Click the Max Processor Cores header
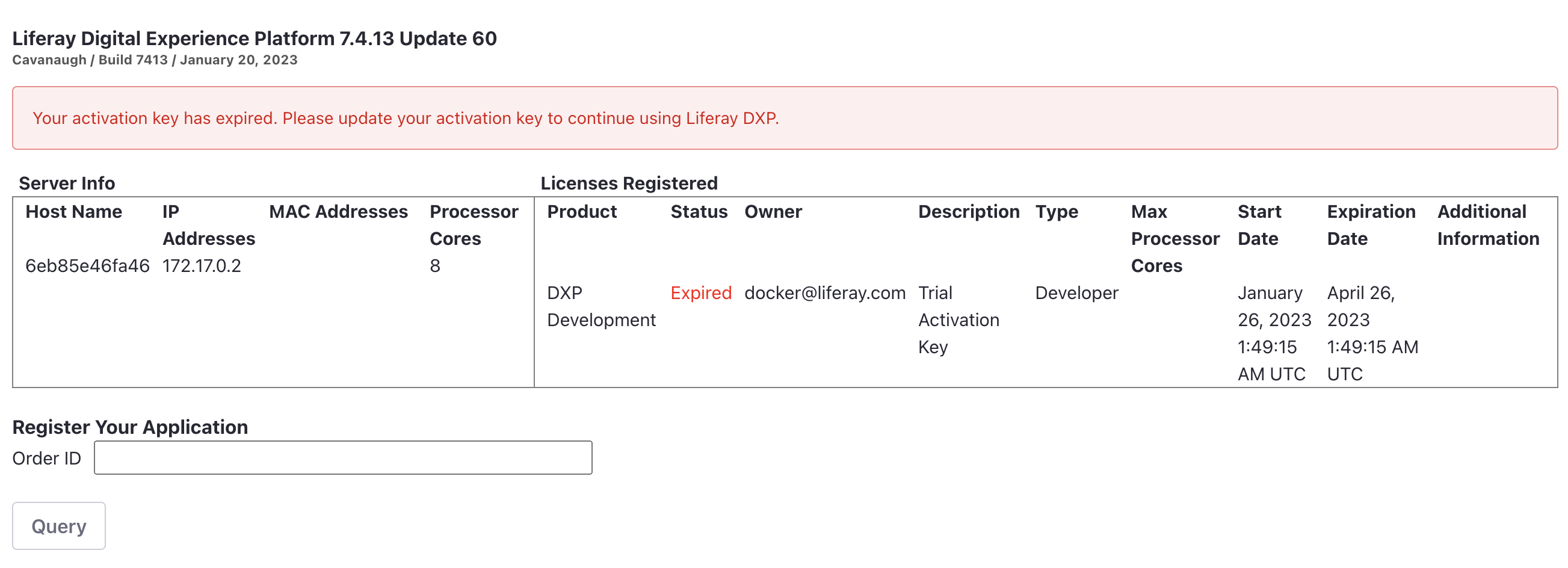Viewport: 1568px width, 568px height. click(x=1174, y=239)
